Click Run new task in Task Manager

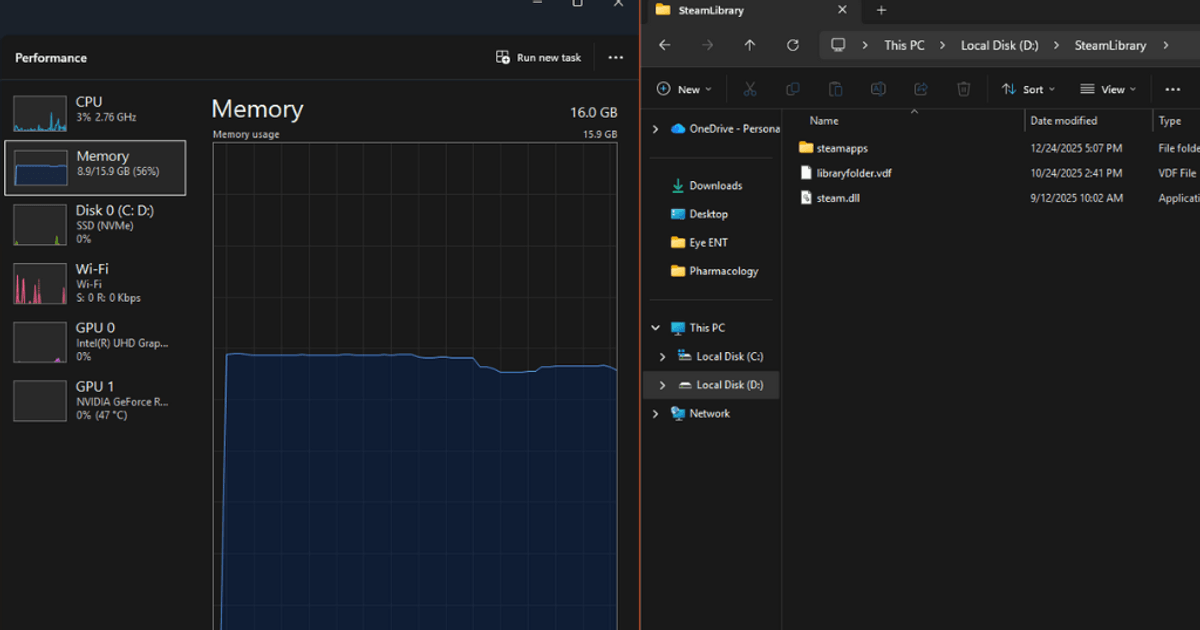[x=538, y=58]
